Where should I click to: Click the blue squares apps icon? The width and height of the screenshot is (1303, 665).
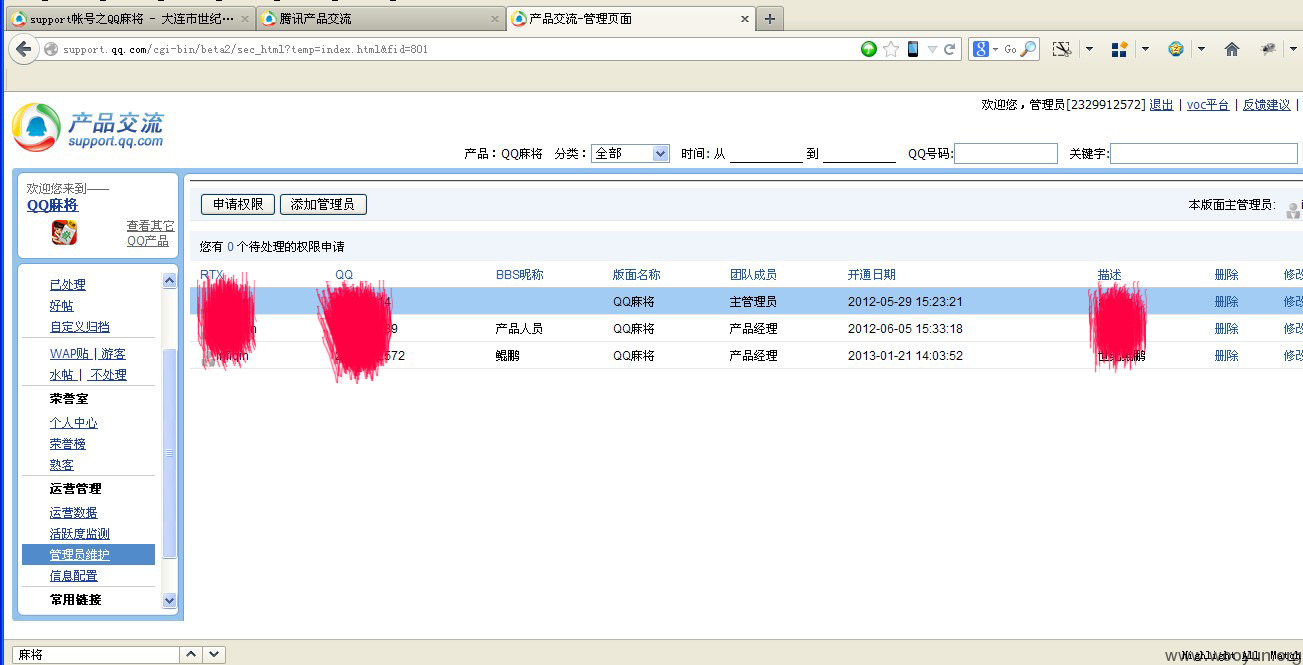(1119, 49)
